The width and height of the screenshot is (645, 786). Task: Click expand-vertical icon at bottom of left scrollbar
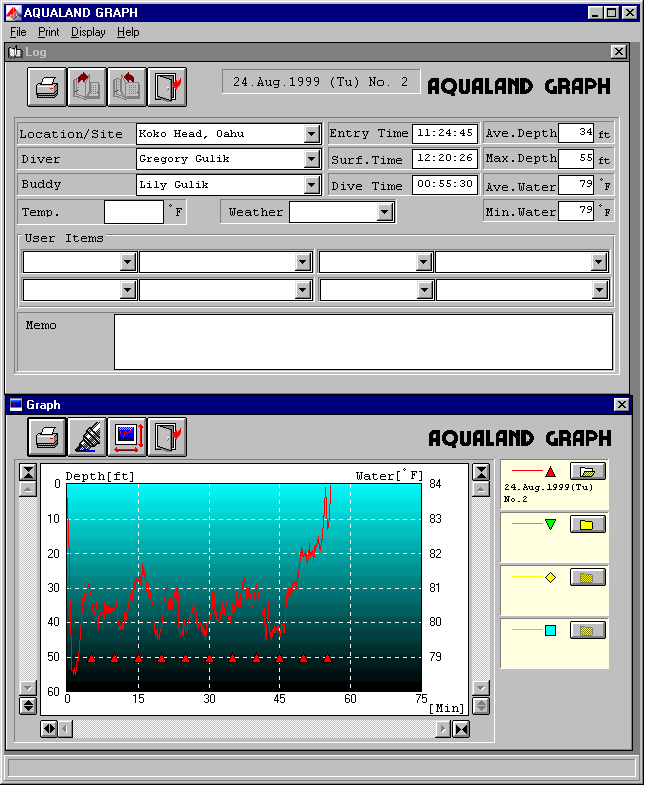pyautogui.click(x=28, y=705)
